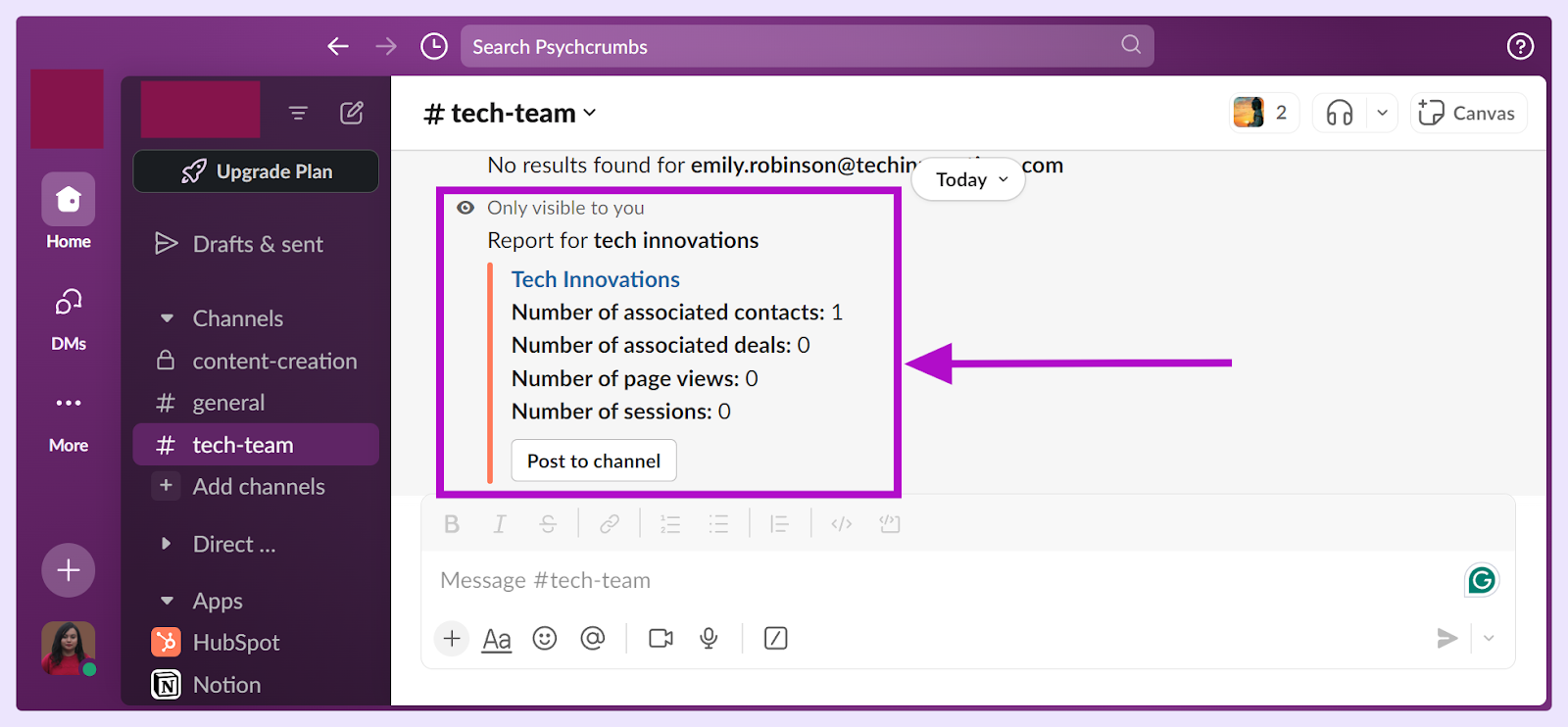Toggle inline code formatting

841,524
